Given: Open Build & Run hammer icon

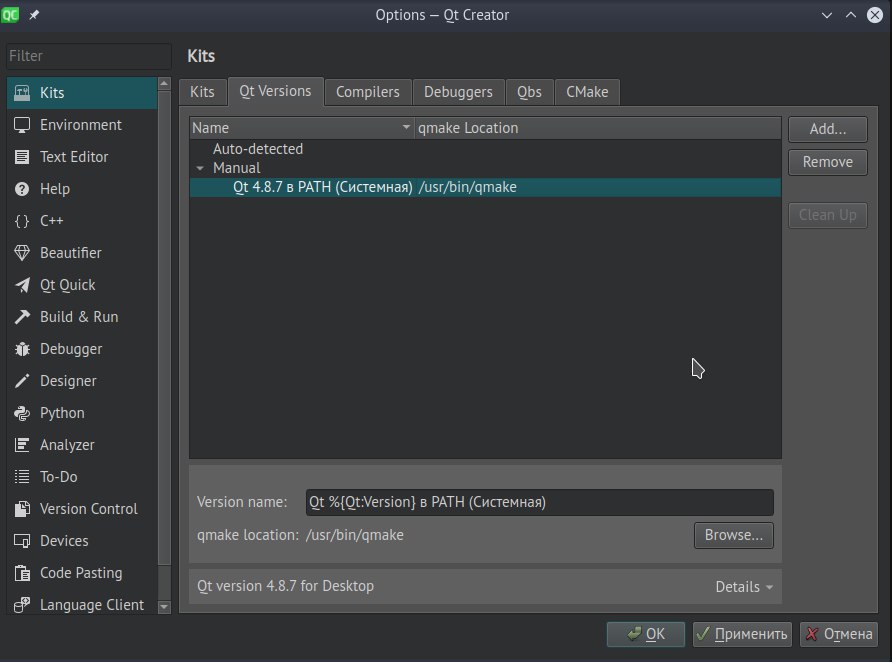Looking at the screenshot, I should click(22, 317).
